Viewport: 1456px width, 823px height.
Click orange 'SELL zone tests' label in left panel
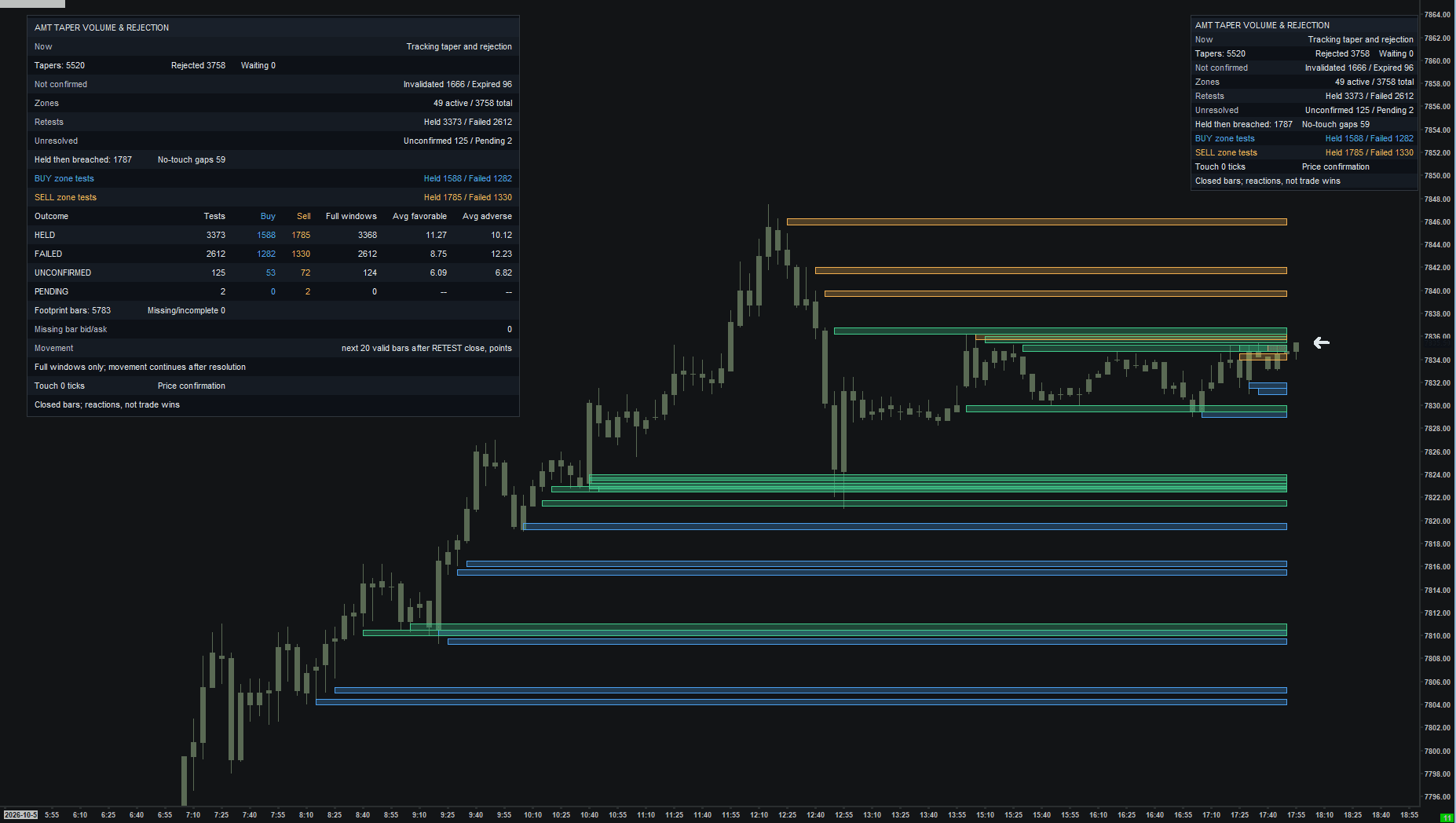click(65, 197)
